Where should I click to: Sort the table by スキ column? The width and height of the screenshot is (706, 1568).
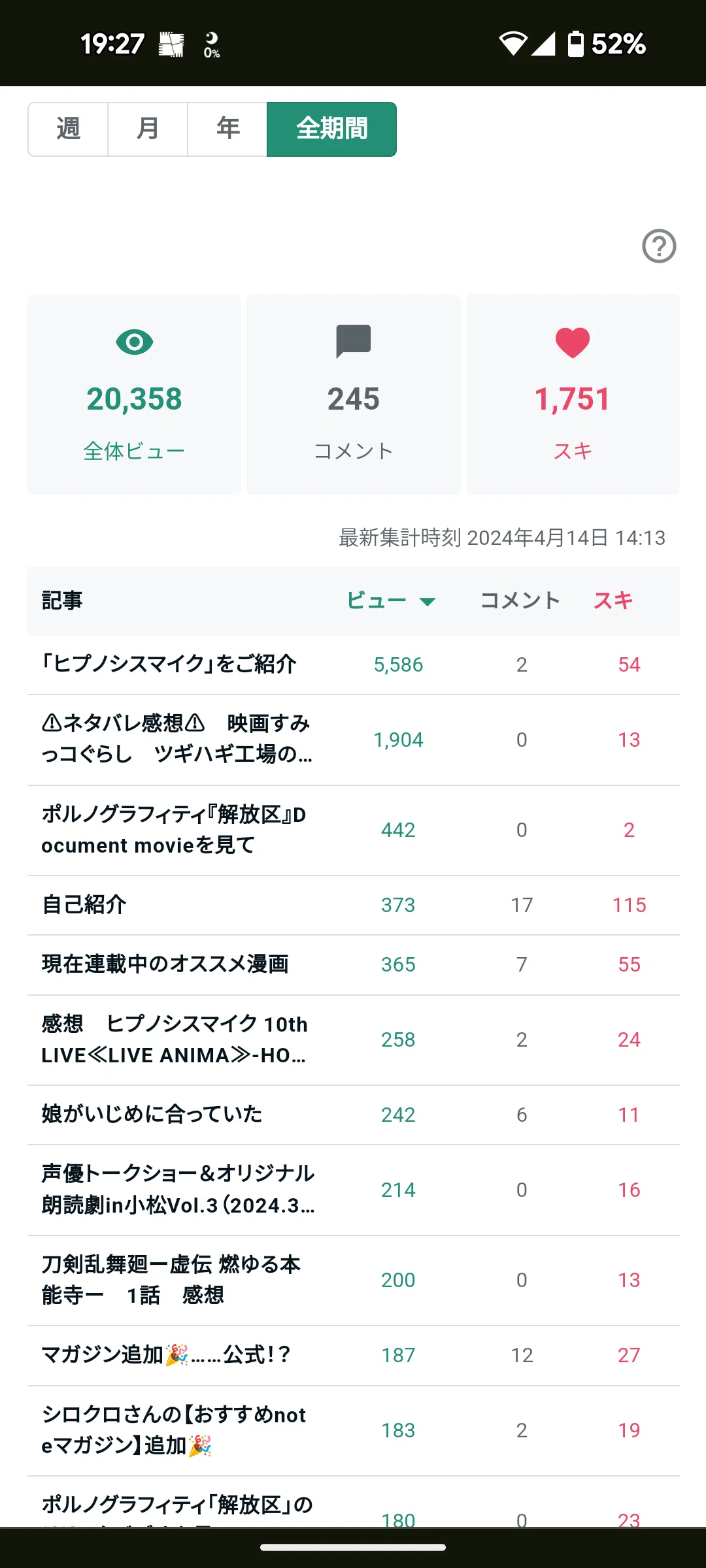[x=613, y=600]
